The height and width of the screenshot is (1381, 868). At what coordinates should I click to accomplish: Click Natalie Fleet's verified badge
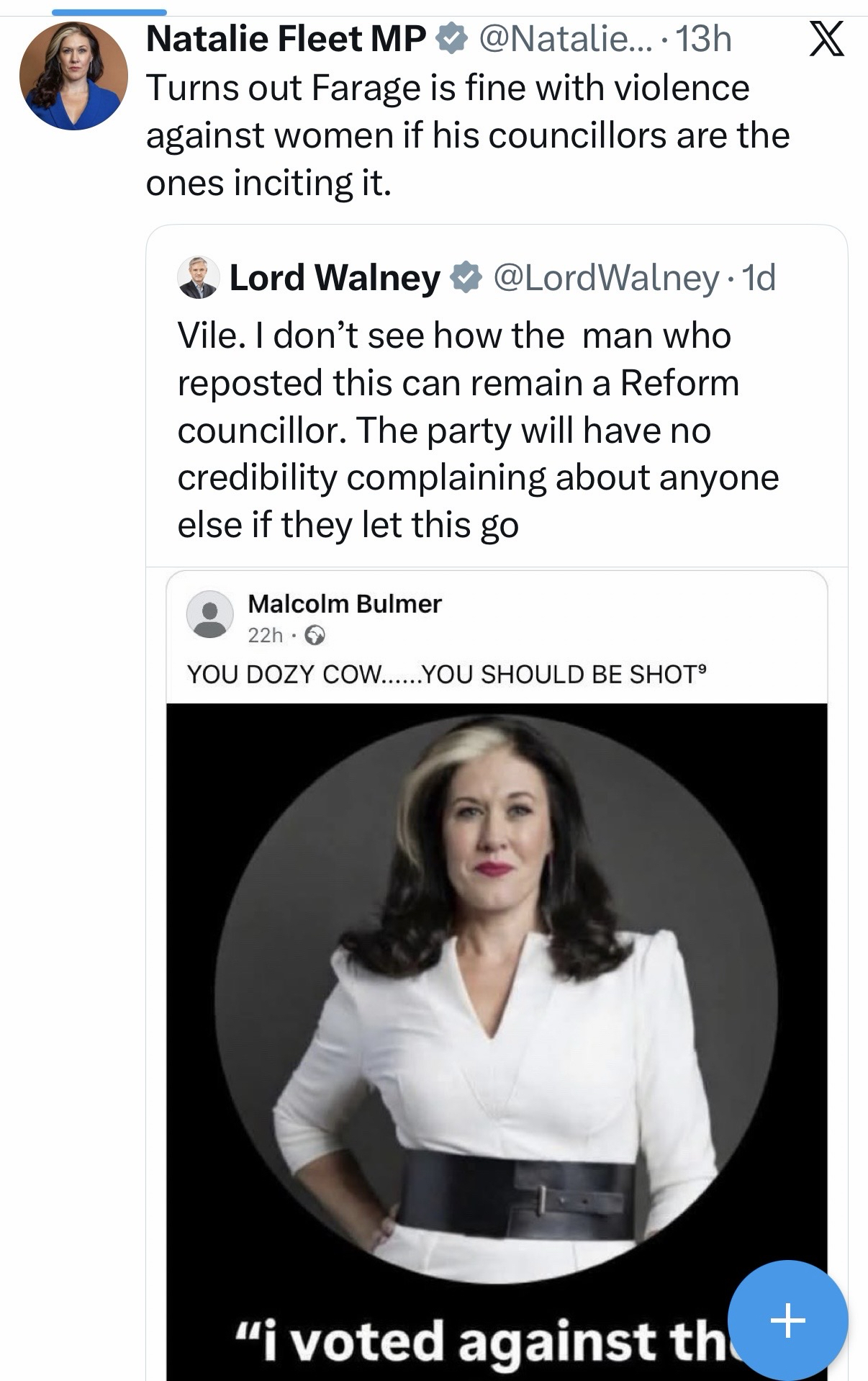(x=452, y=39)
